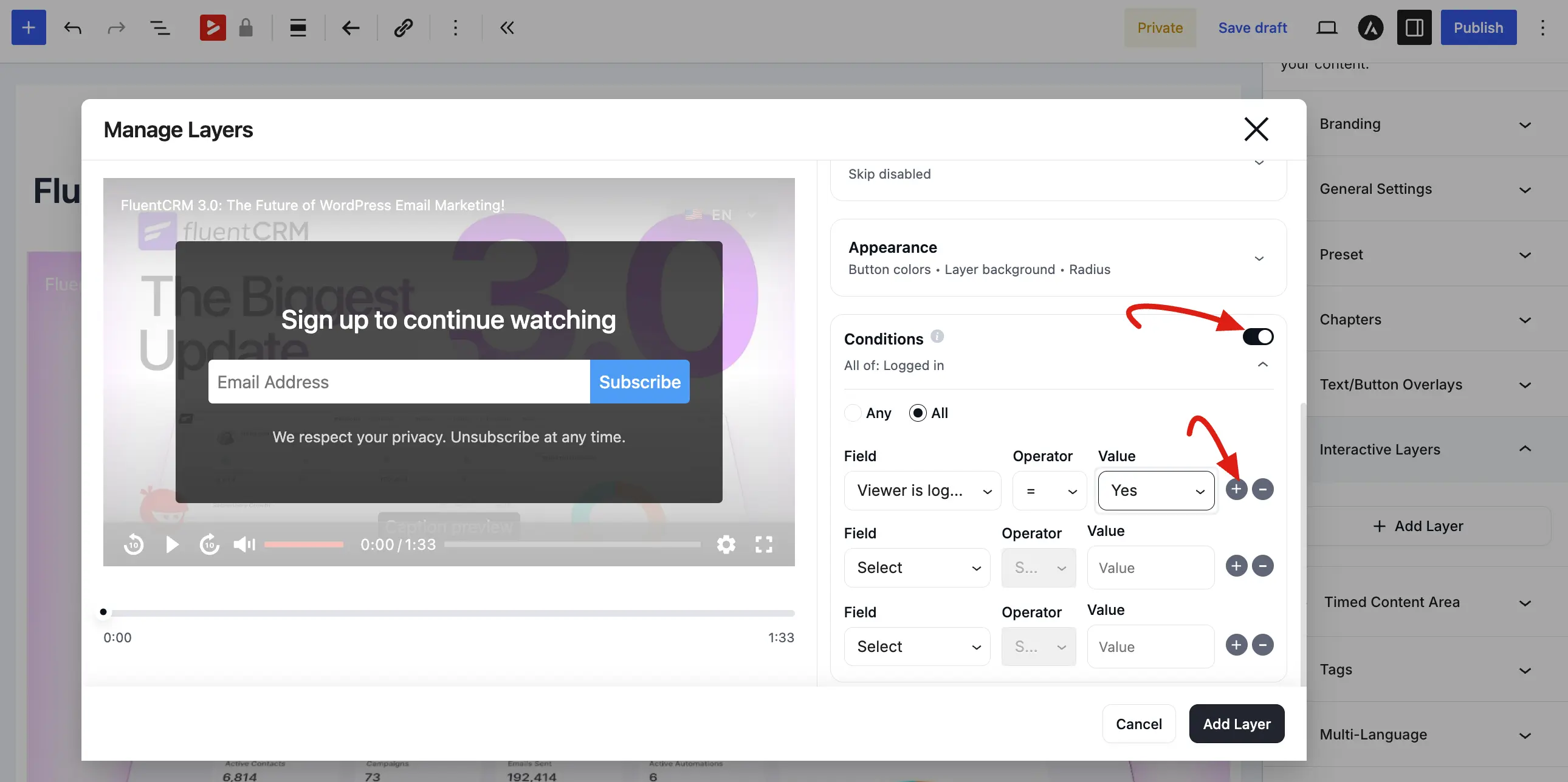This screenshot has width=1568, height=782.
Task: Add a condition after the second row
Action: (x=1236, y=566)
